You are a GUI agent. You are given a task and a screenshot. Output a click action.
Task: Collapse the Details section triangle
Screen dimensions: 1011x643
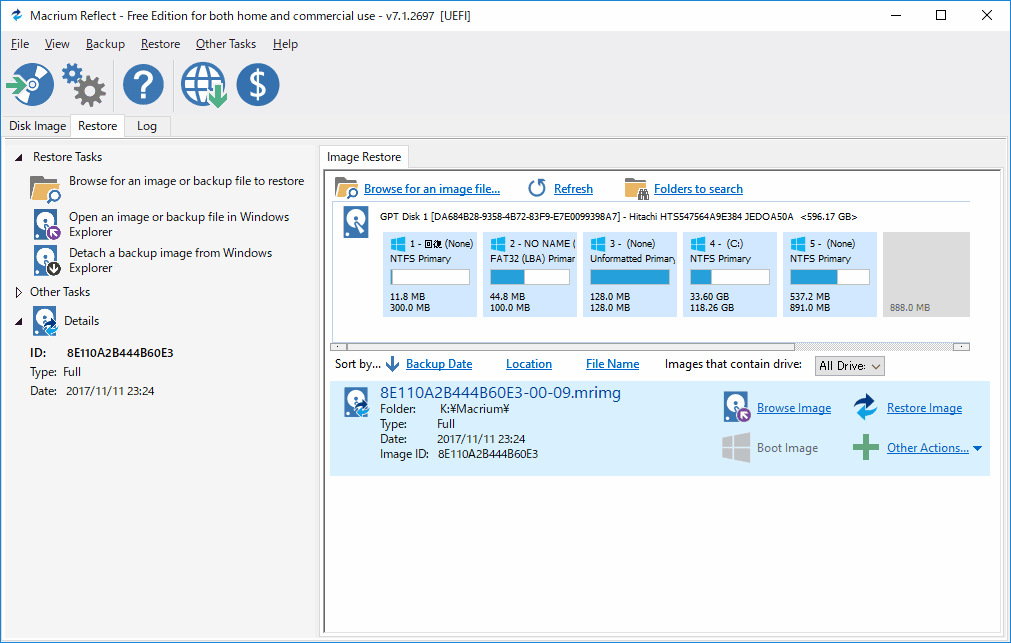[19, 321]
